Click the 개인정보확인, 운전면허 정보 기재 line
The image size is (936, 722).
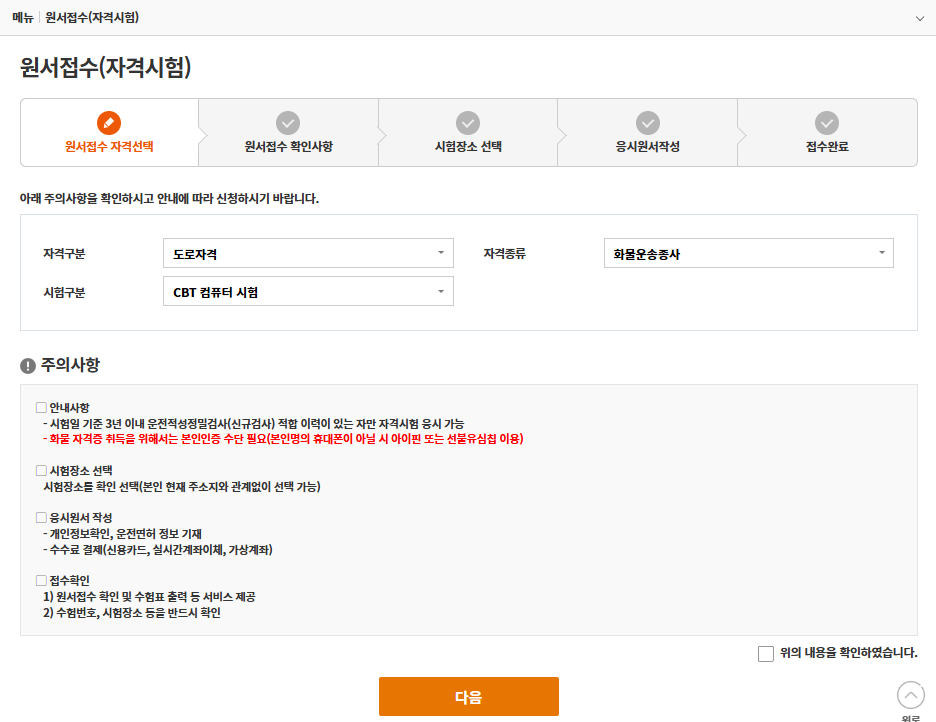[122, 533]
